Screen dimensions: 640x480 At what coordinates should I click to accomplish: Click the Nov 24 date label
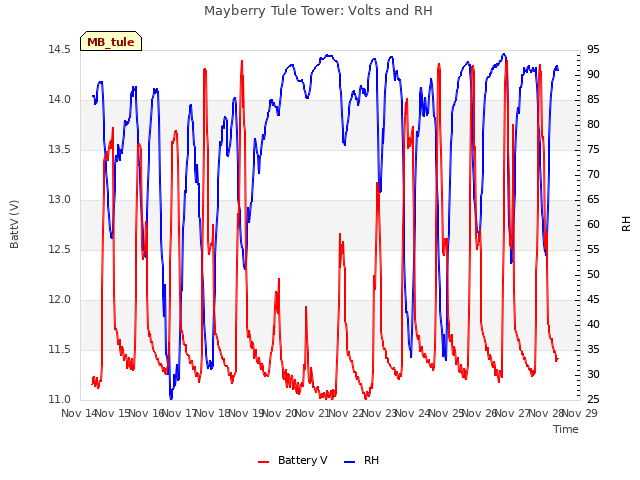point(413,413)
